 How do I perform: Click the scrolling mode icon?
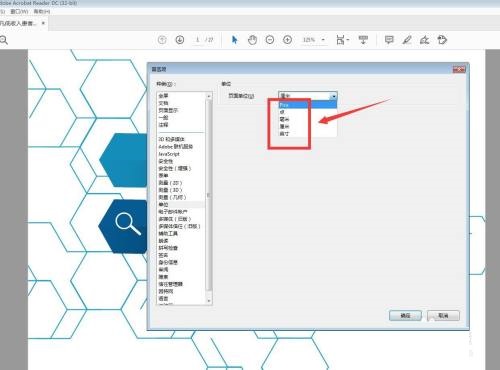pos(363,40)
